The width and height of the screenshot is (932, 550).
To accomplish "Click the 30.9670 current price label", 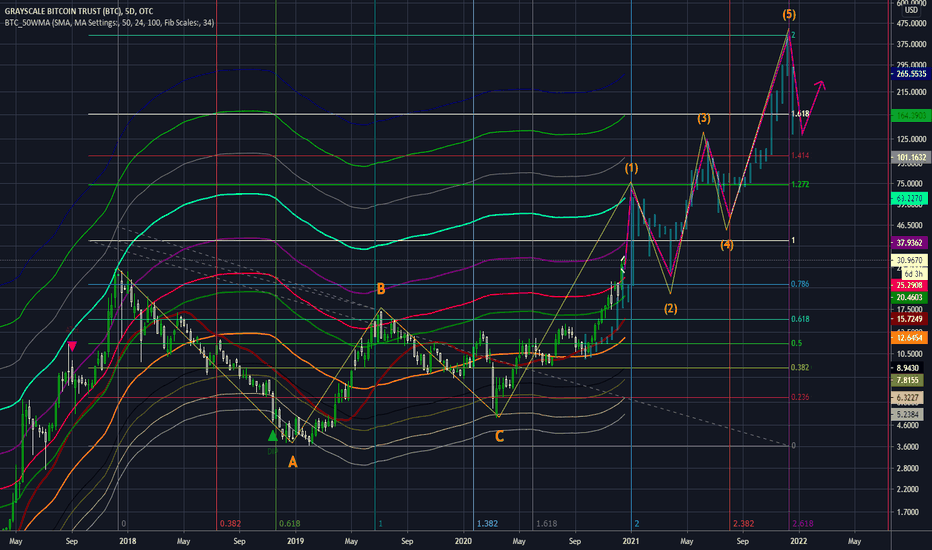I will (911, 260).
